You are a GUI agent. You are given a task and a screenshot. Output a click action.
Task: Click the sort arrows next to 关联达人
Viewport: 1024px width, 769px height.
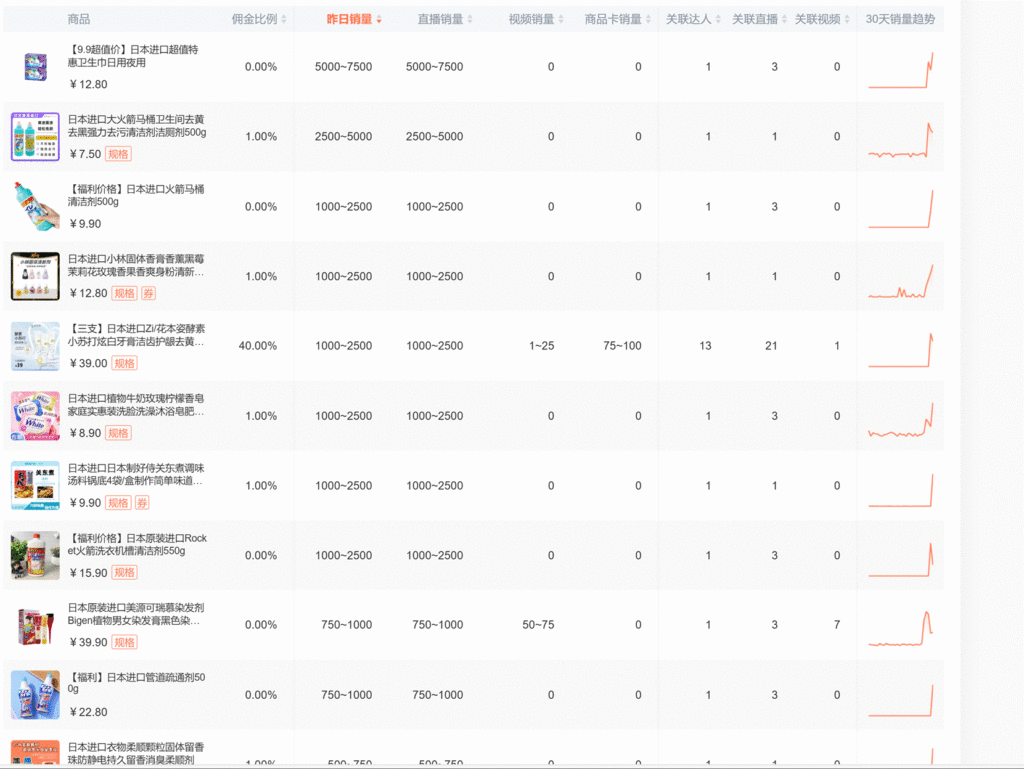point(718,20)
